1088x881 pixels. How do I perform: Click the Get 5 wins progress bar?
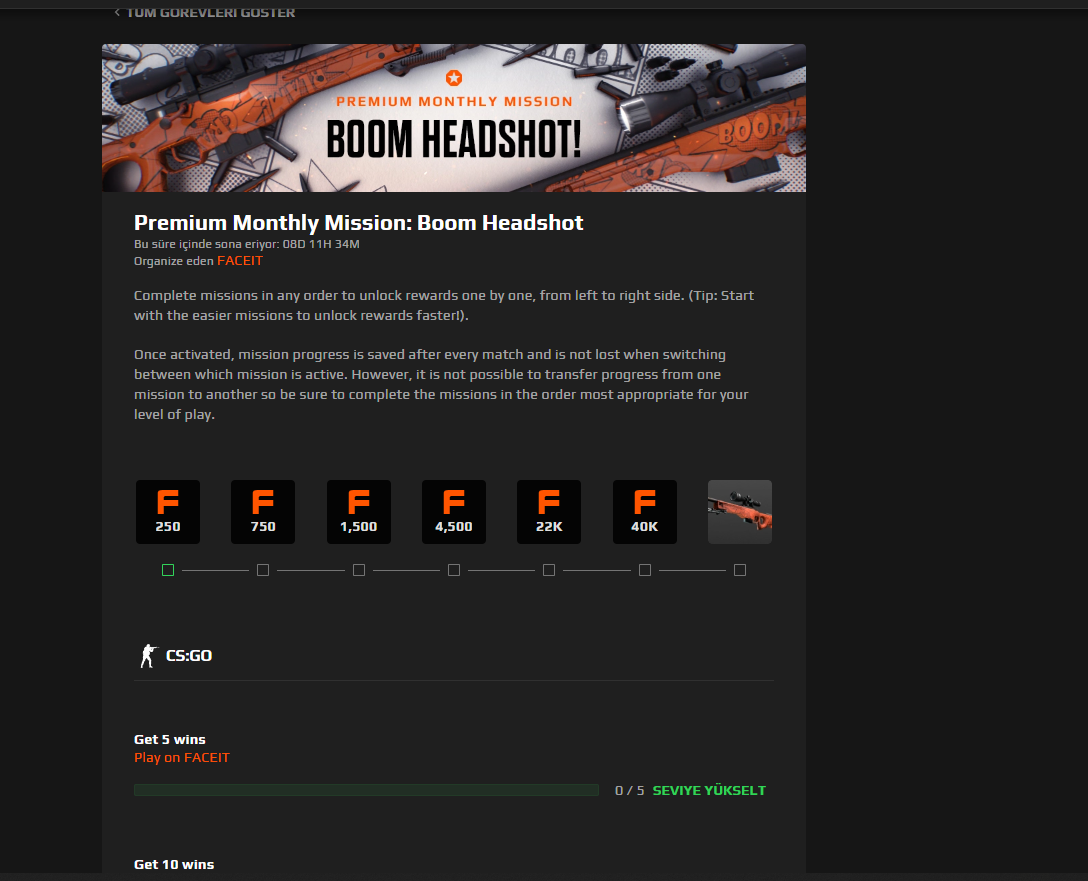[x=366, y=790]
